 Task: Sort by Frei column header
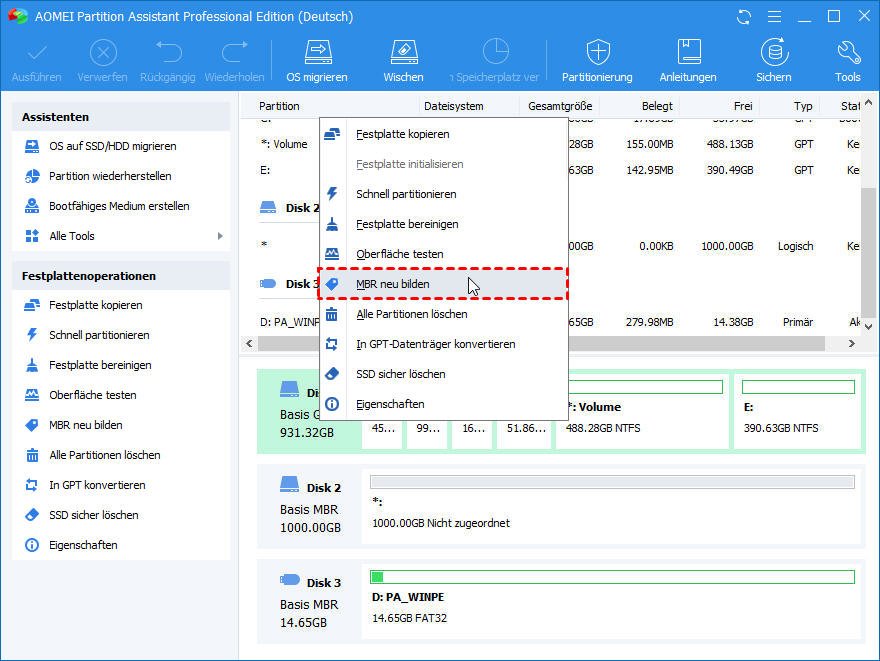point(742,106)
